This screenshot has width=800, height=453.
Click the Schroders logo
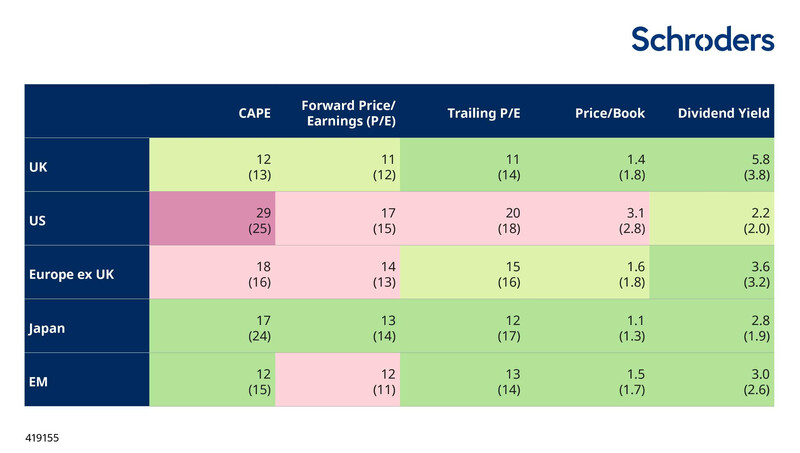702,39
